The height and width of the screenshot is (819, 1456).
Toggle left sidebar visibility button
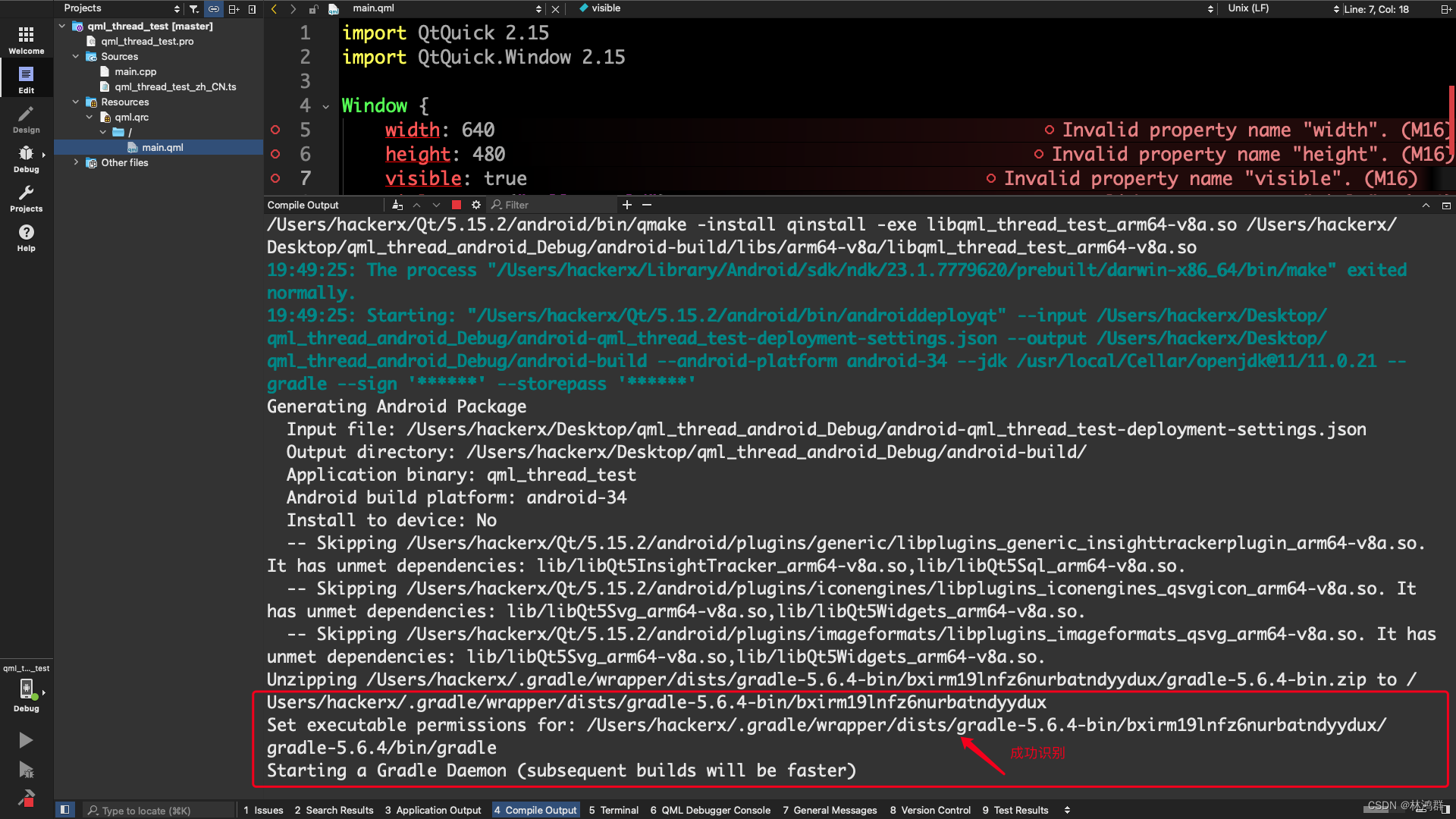pyautogui.click(x=65, y=810)
